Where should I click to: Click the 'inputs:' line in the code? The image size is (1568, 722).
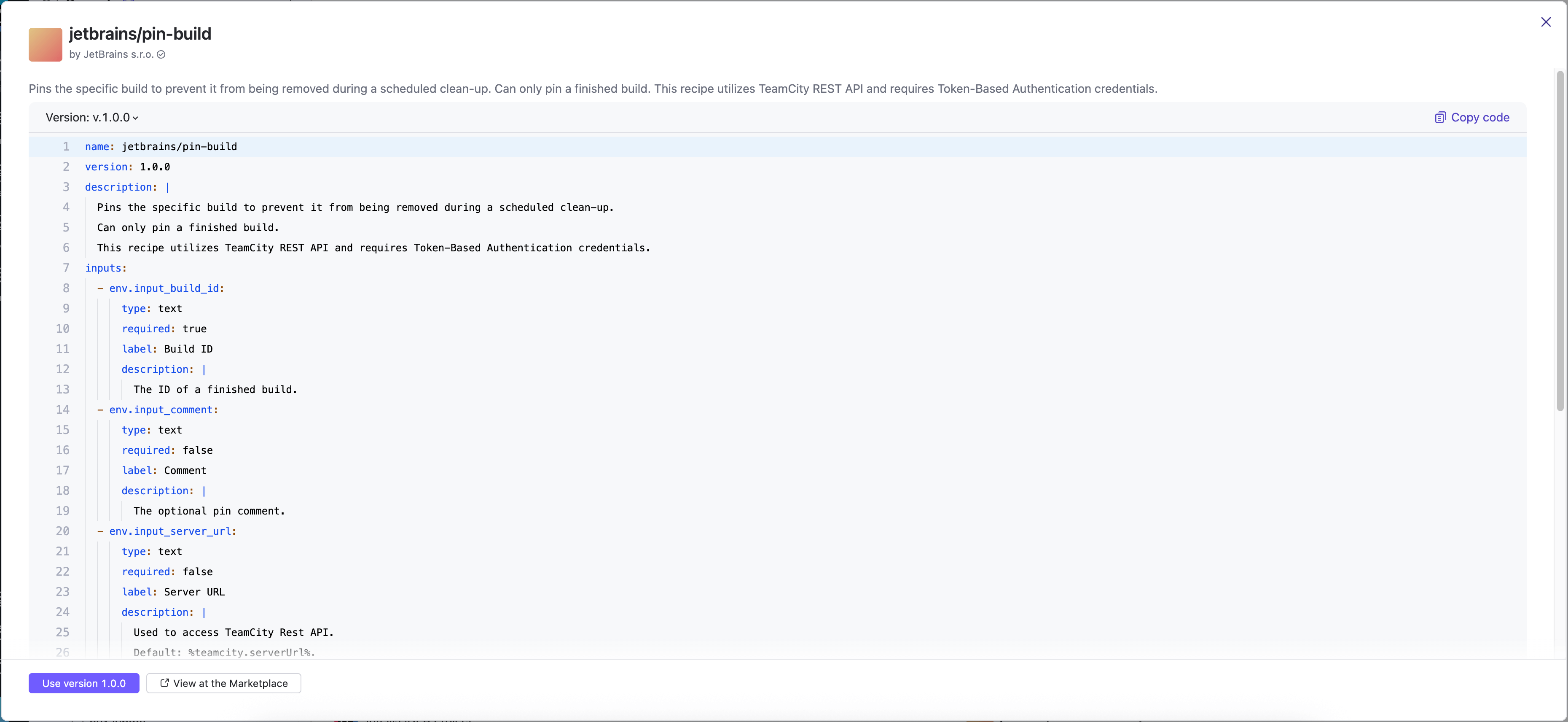[x=106, y=268]
